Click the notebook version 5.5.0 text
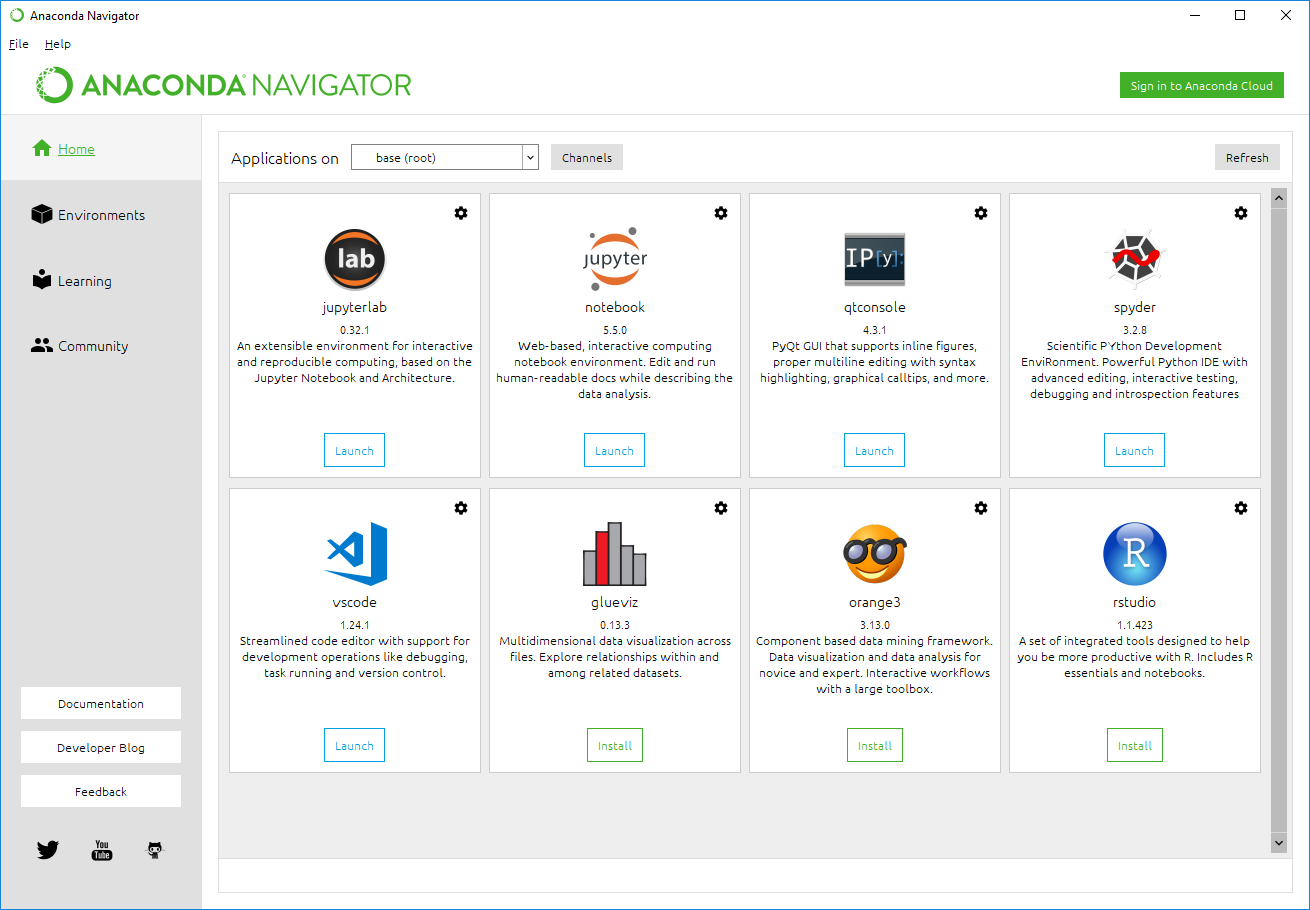This screenshot has width=1310, height=910. coord(615,329)
